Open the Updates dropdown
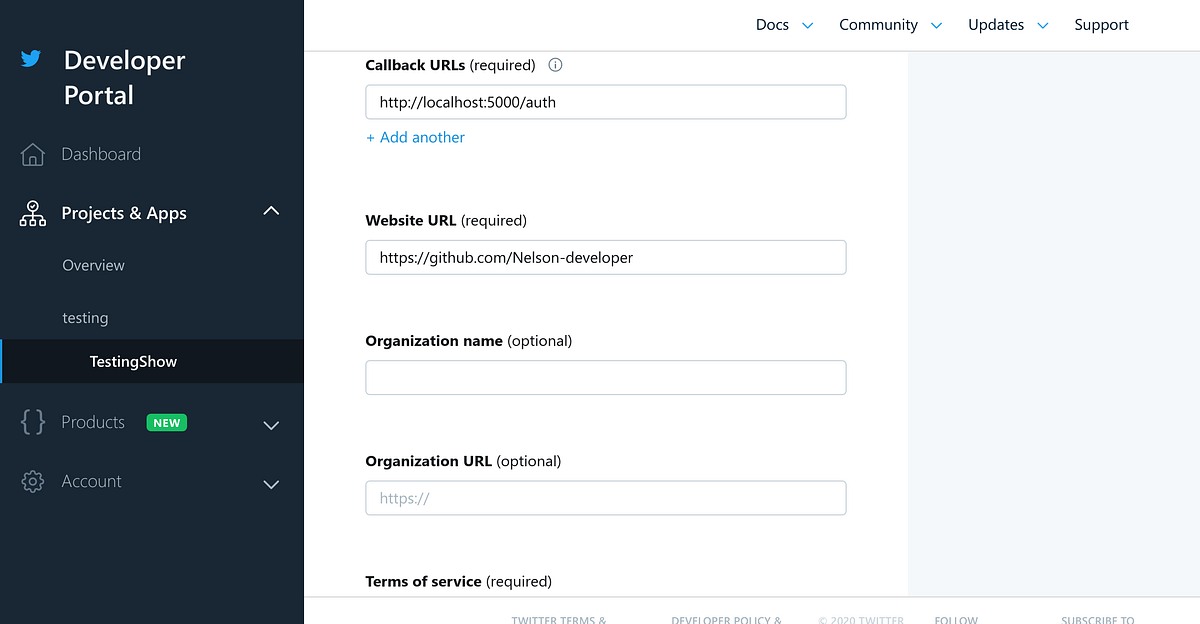1200x624 pixels. tap(1007, 24)
